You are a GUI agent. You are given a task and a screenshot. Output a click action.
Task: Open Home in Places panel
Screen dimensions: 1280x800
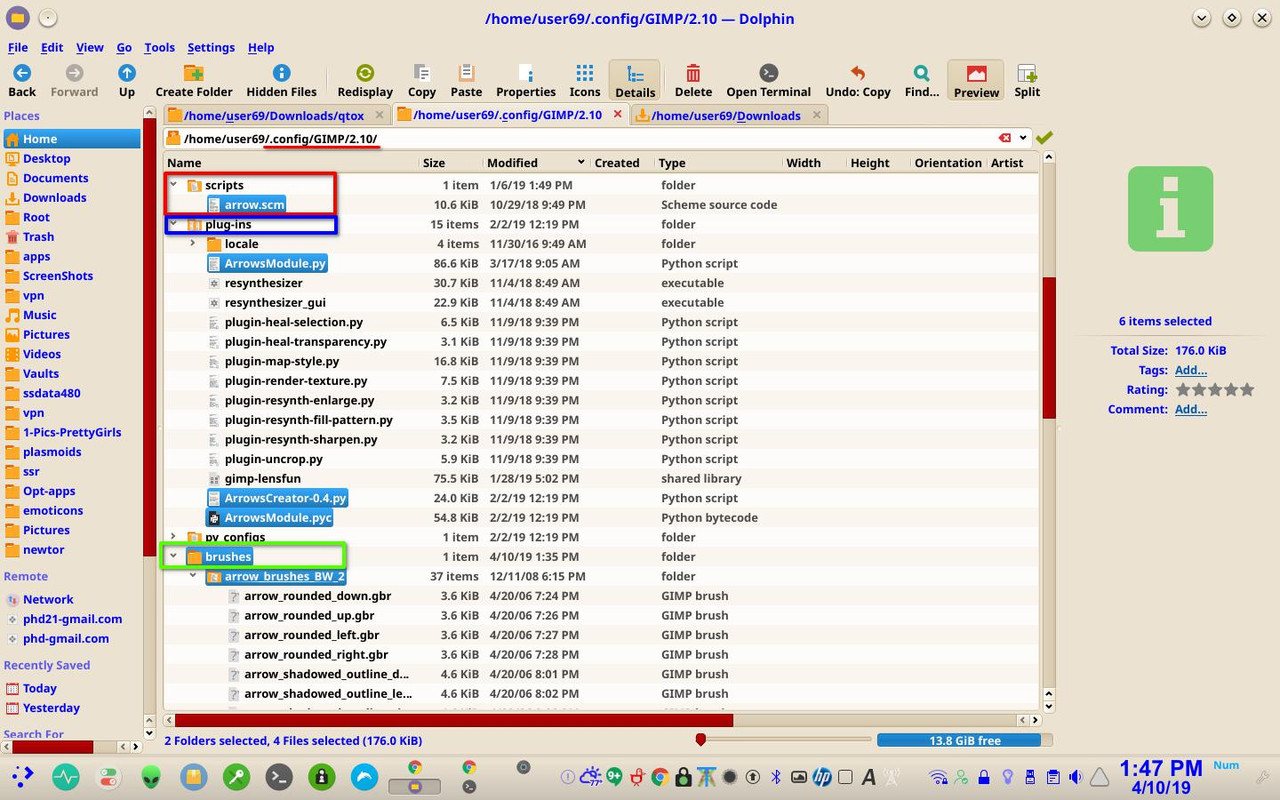tap(72, 139)
